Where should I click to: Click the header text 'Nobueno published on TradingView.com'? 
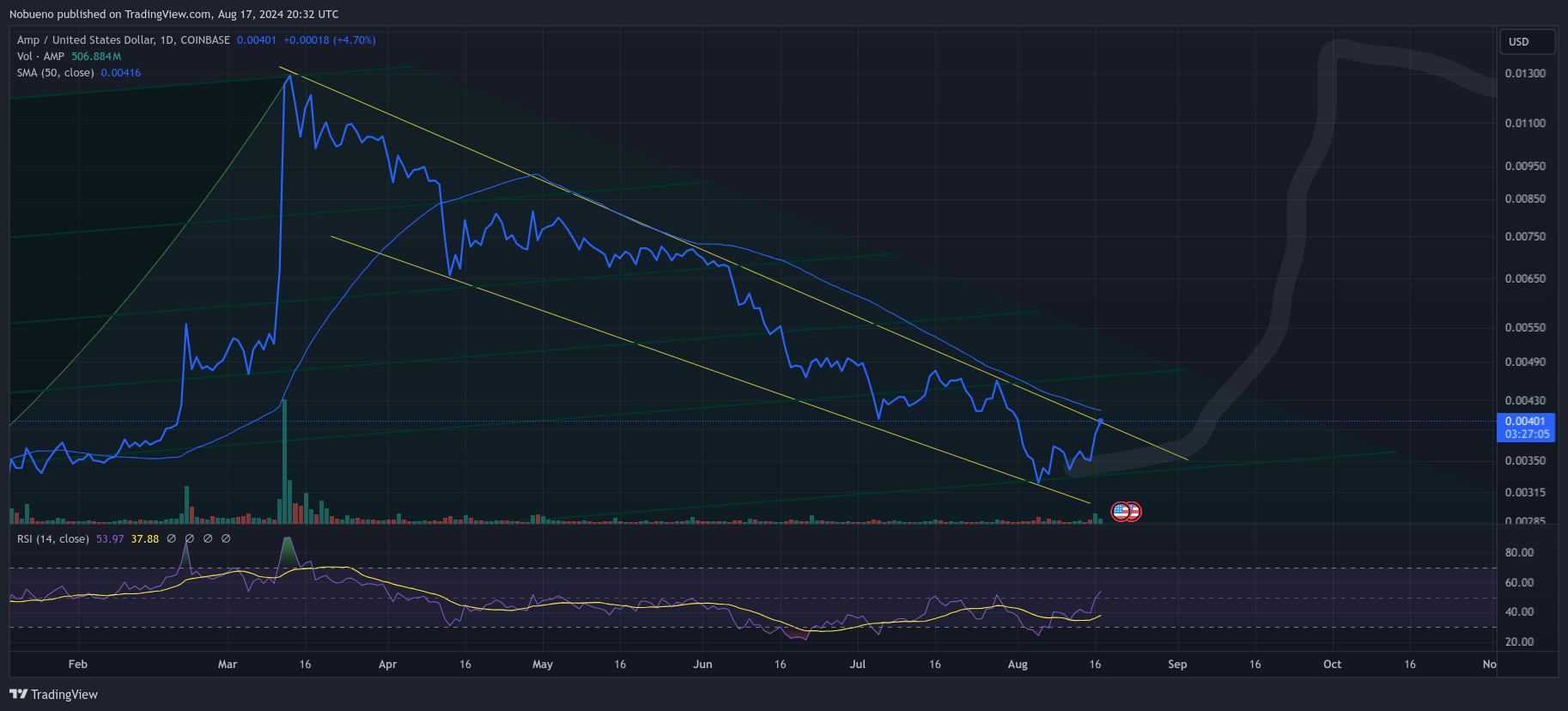click(111, 14)
